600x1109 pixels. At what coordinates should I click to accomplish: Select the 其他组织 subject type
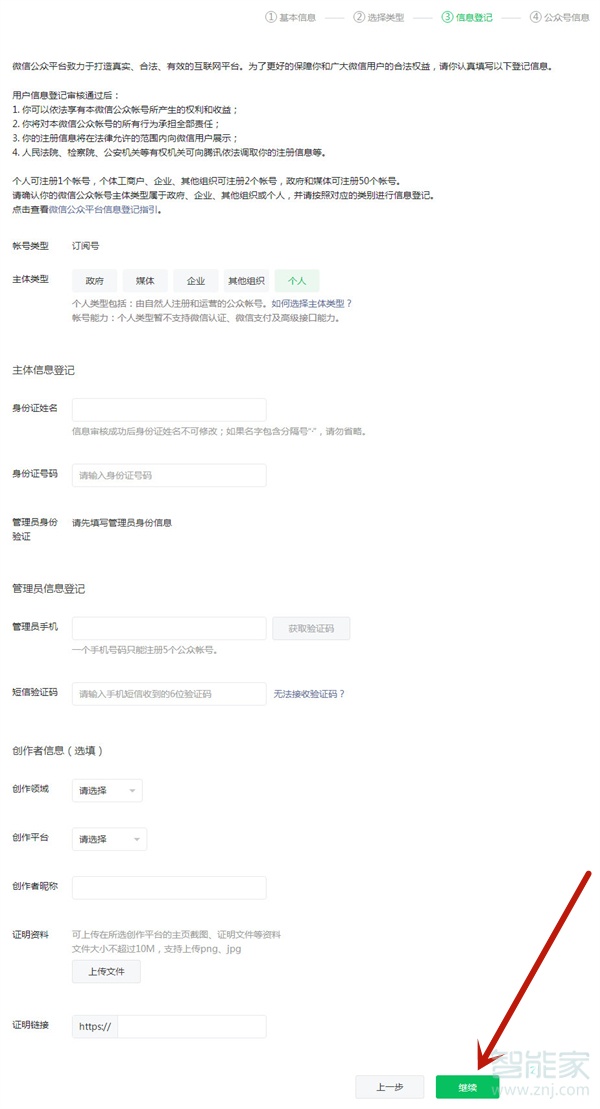click(x=246, y=281)
